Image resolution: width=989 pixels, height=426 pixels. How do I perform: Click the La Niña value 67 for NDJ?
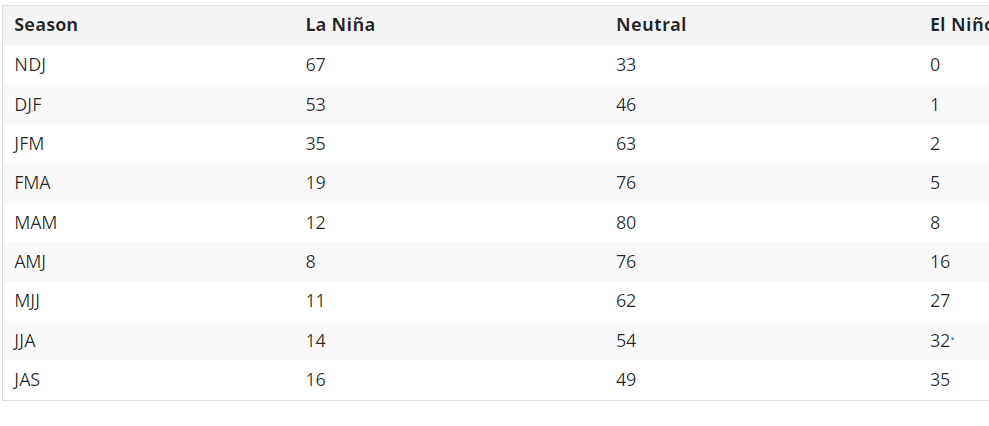pos(316,65)
